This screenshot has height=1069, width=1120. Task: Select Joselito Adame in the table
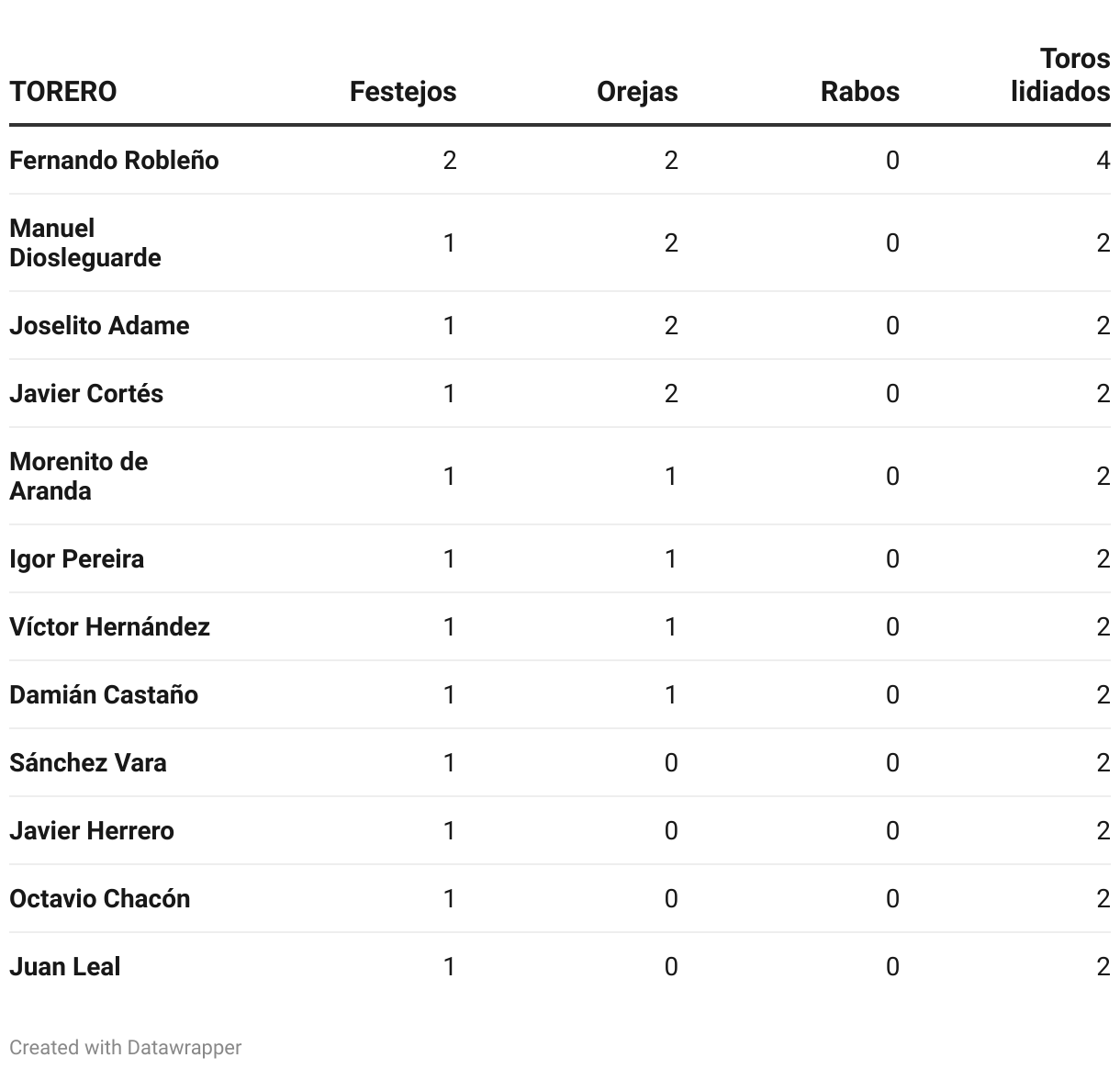click(x=99, y=326)
